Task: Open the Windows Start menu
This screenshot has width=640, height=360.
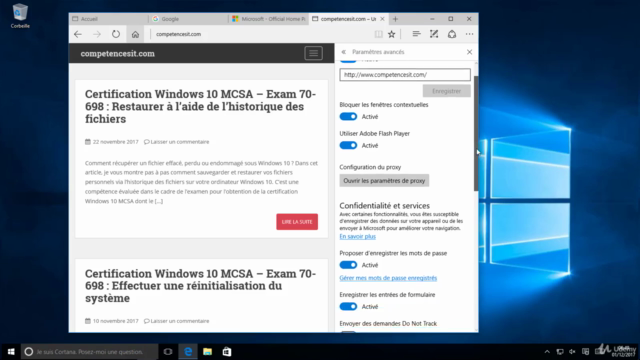Action: pos(11,351)
